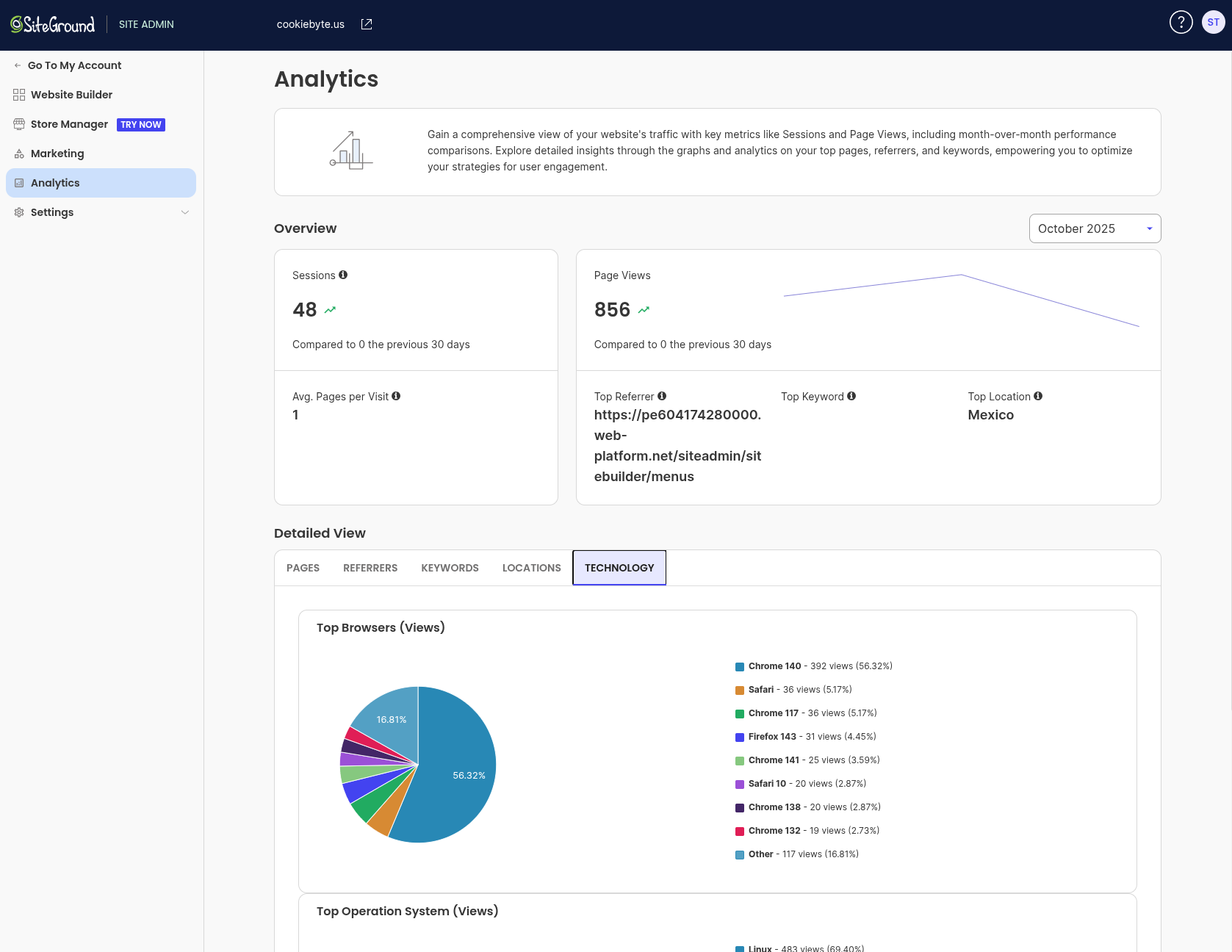Select Marketing in the sidebar
This screenshot has width=1232, height=952.
click(58, 154)
